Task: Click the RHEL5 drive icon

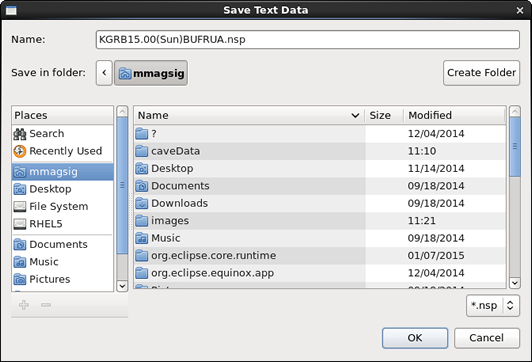Action: click(20, 224)
